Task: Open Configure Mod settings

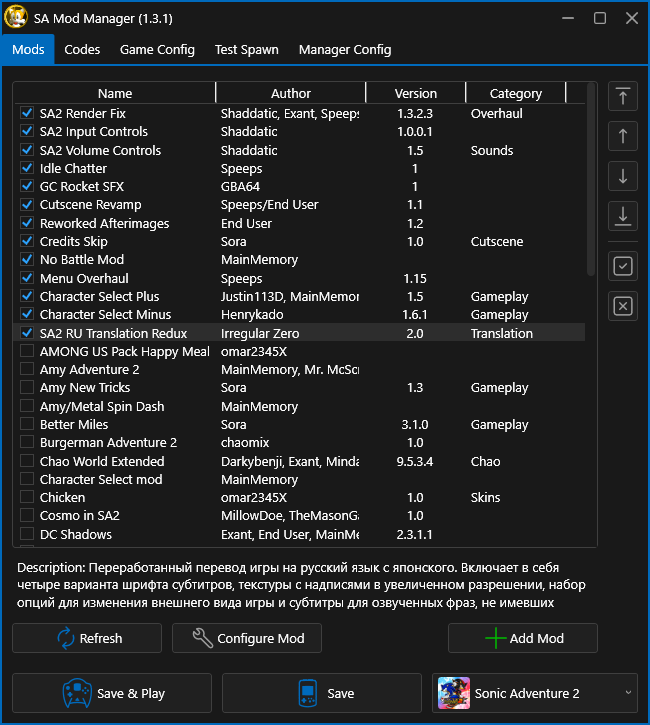Action: pyautogui.click(x=247, y=638)
